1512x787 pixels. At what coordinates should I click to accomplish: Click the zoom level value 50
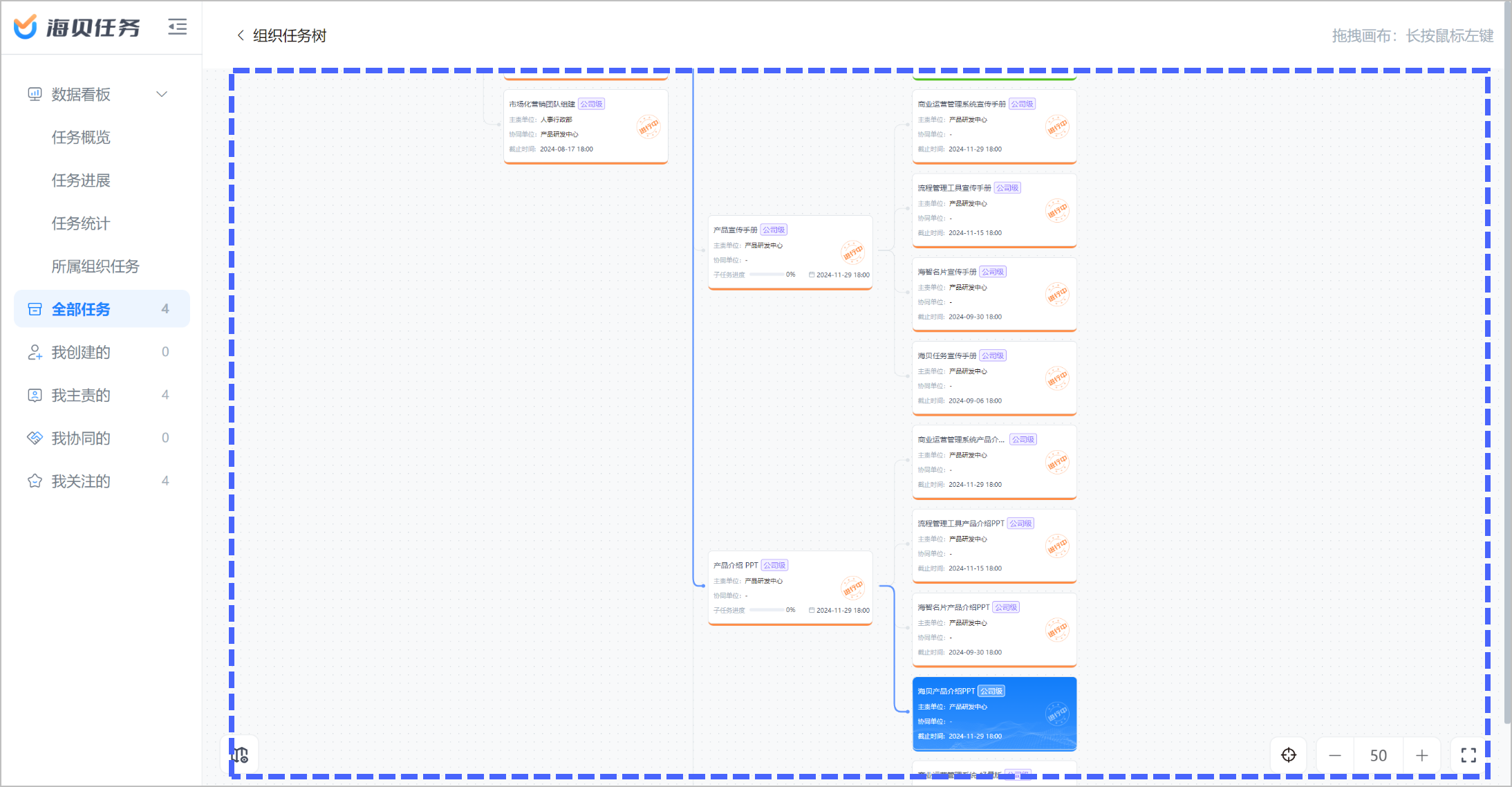point(1378,755)
